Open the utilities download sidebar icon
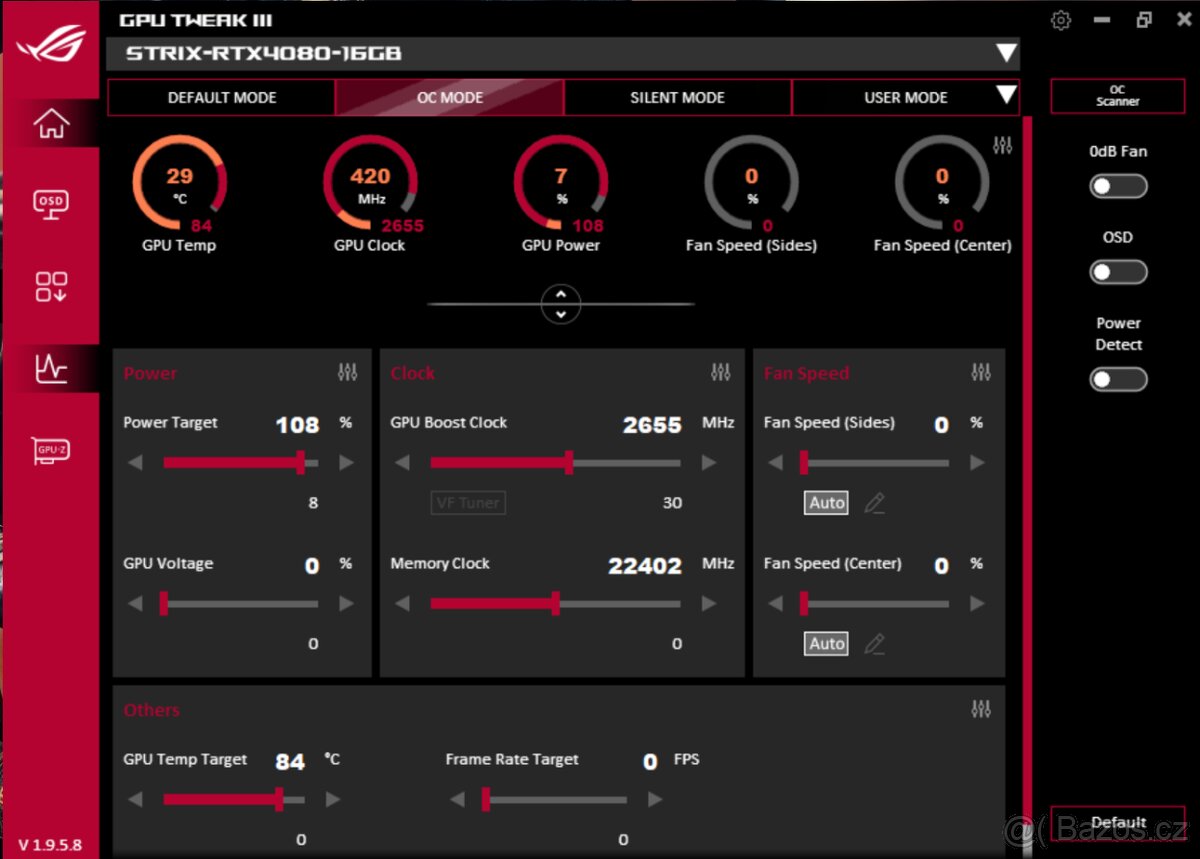Viewport: 1200px width, 859px height. point(51,286)
